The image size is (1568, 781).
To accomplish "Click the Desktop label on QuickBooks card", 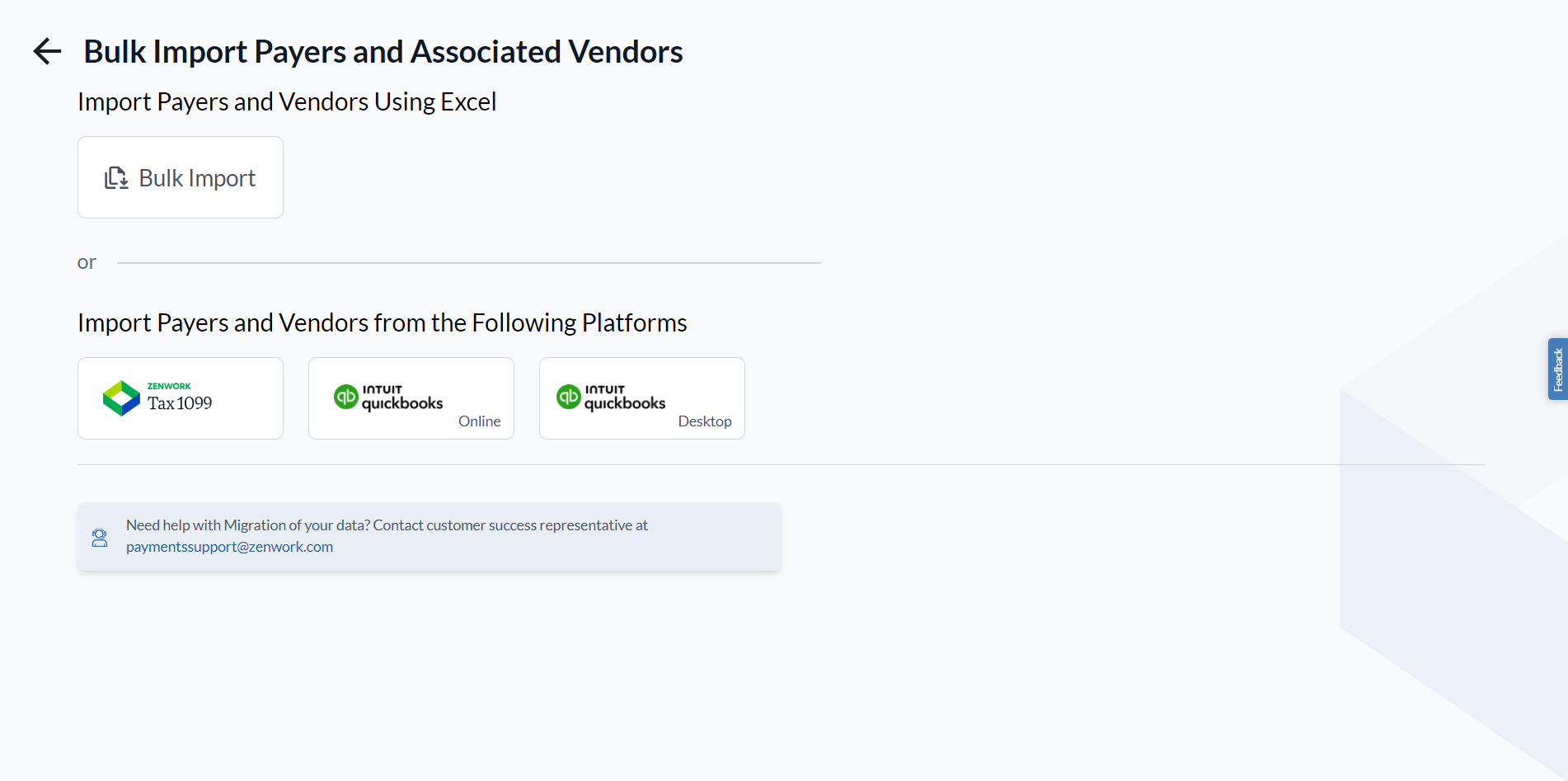I will click(x=704, y=421).
